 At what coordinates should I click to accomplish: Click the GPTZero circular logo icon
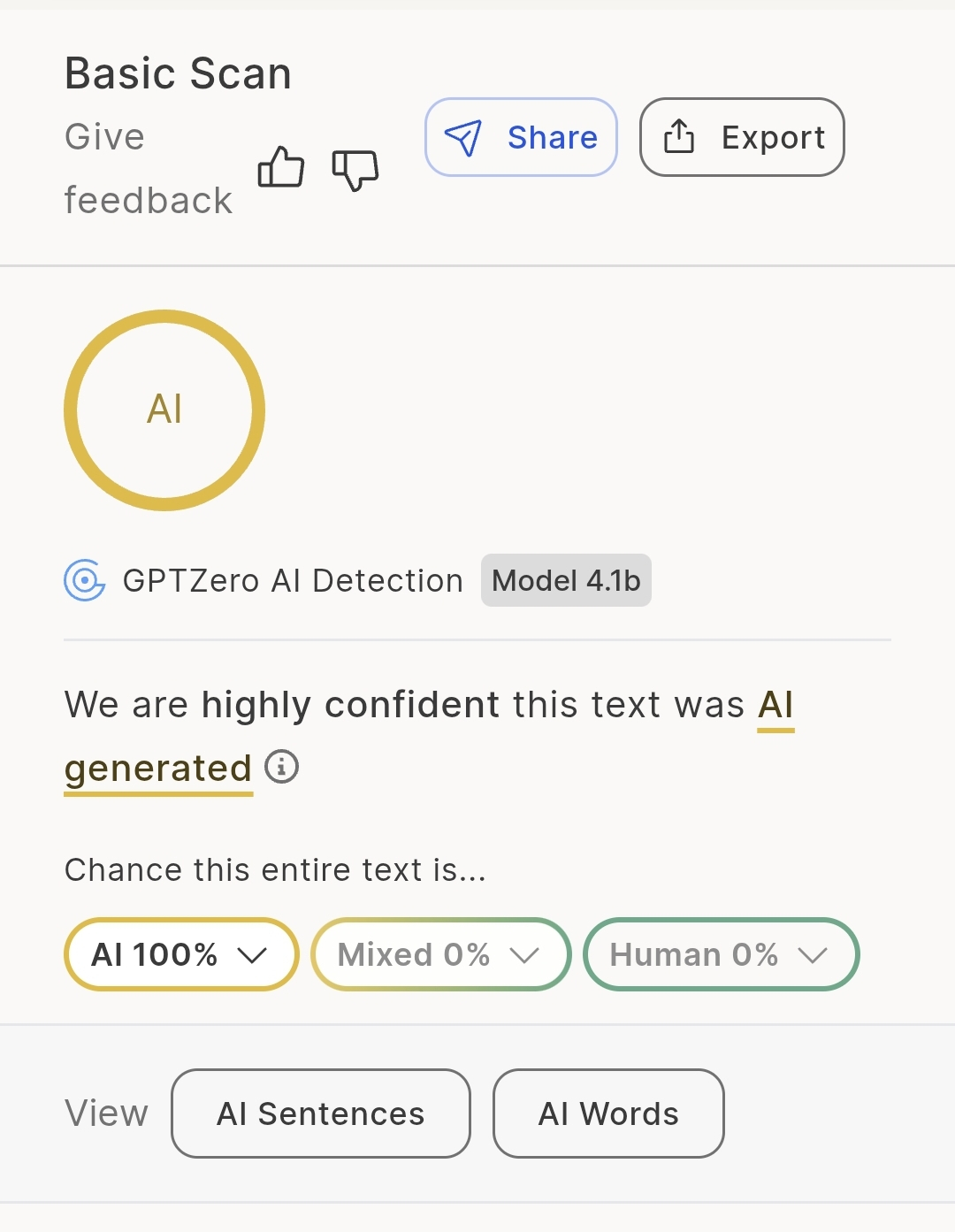pyautogui.click(x=84, y=581)
